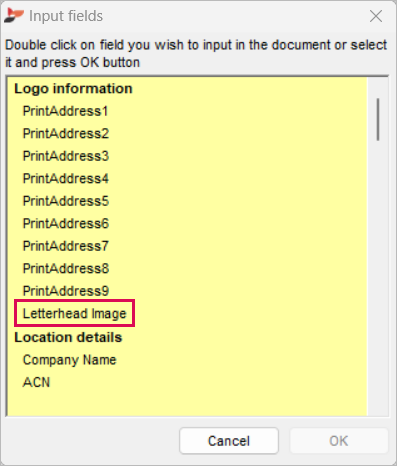
Task: Select the PrintAddress2 field
Action: tap(66, 134)
